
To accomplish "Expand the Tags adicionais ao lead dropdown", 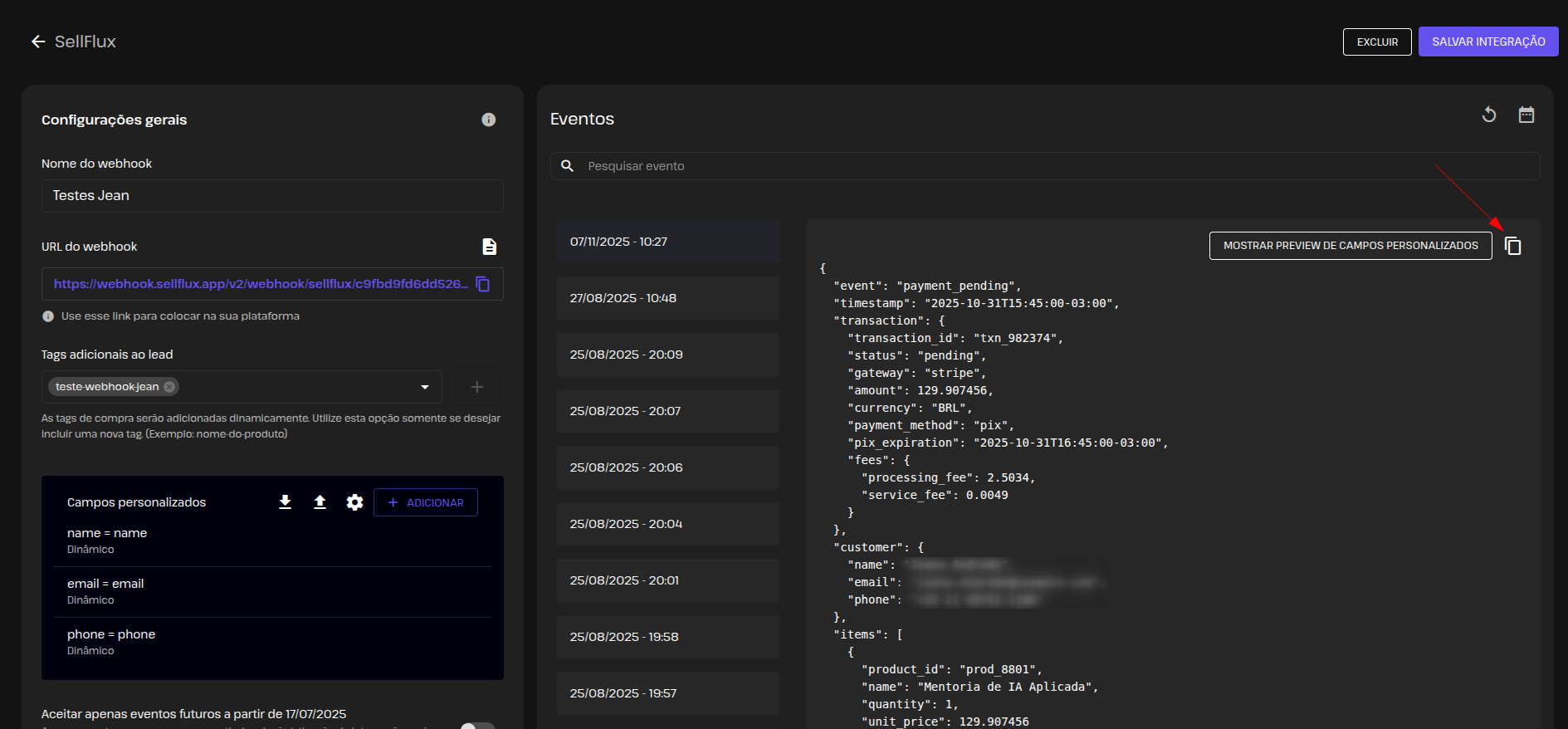I will tap(425, 387).
